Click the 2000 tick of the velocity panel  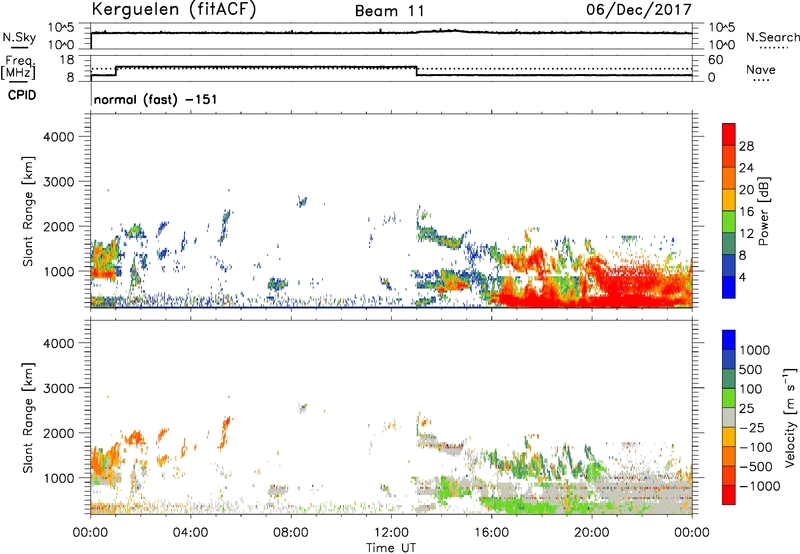[59, 433]
